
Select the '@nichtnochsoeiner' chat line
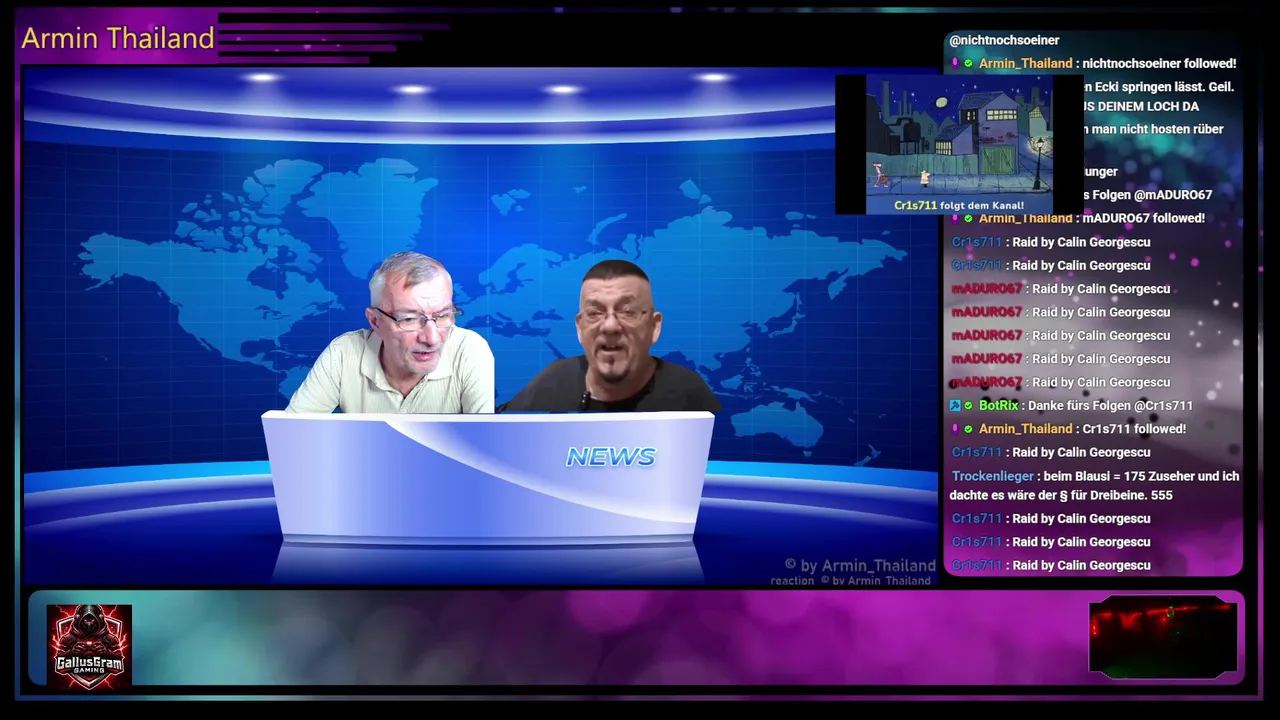pyautogui.click(x=1004, y=40)
